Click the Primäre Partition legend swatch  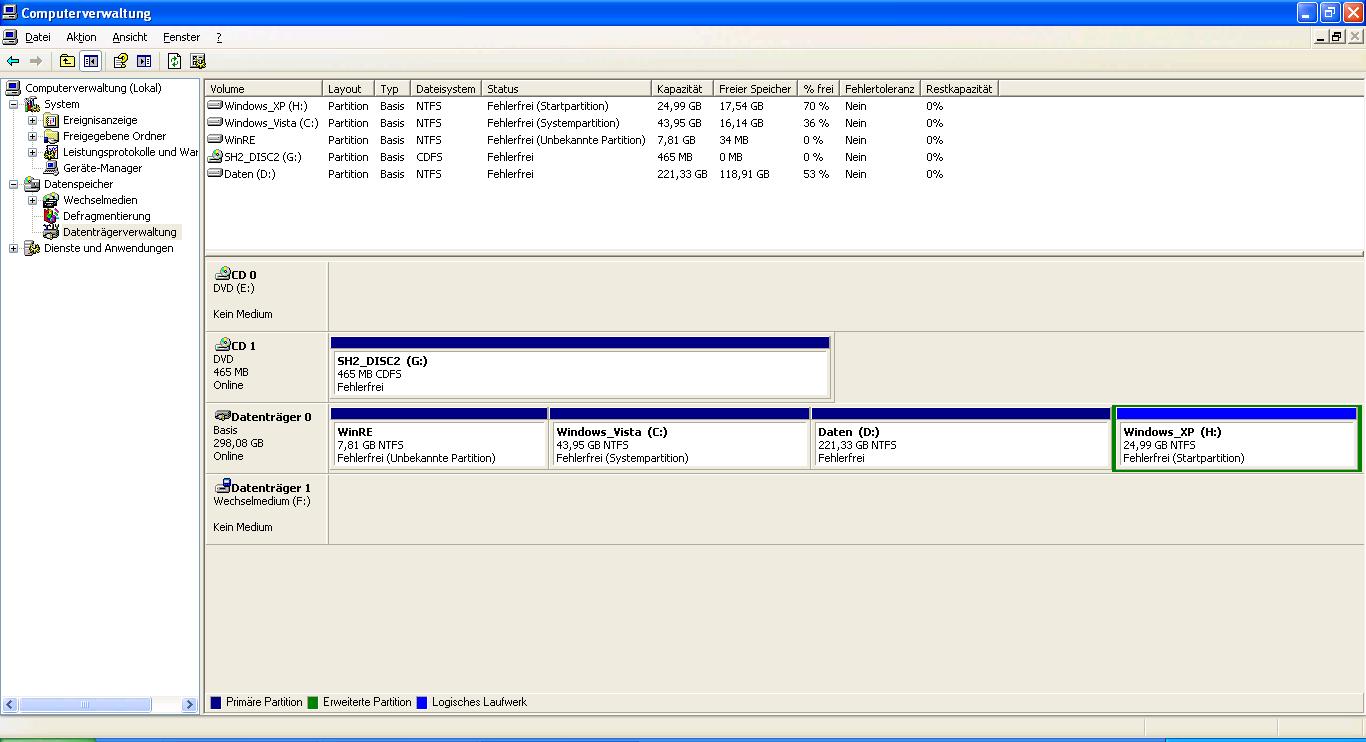216,702
